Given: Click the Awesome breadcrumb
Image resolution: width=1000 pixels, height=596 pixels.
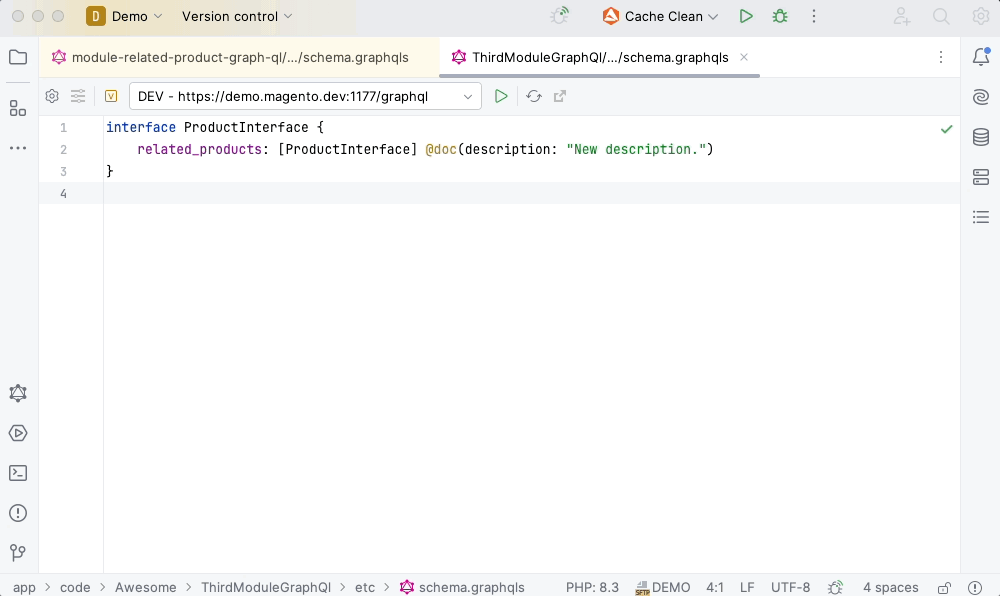Looking at the screenshot, I should click(x=145, y=587).
